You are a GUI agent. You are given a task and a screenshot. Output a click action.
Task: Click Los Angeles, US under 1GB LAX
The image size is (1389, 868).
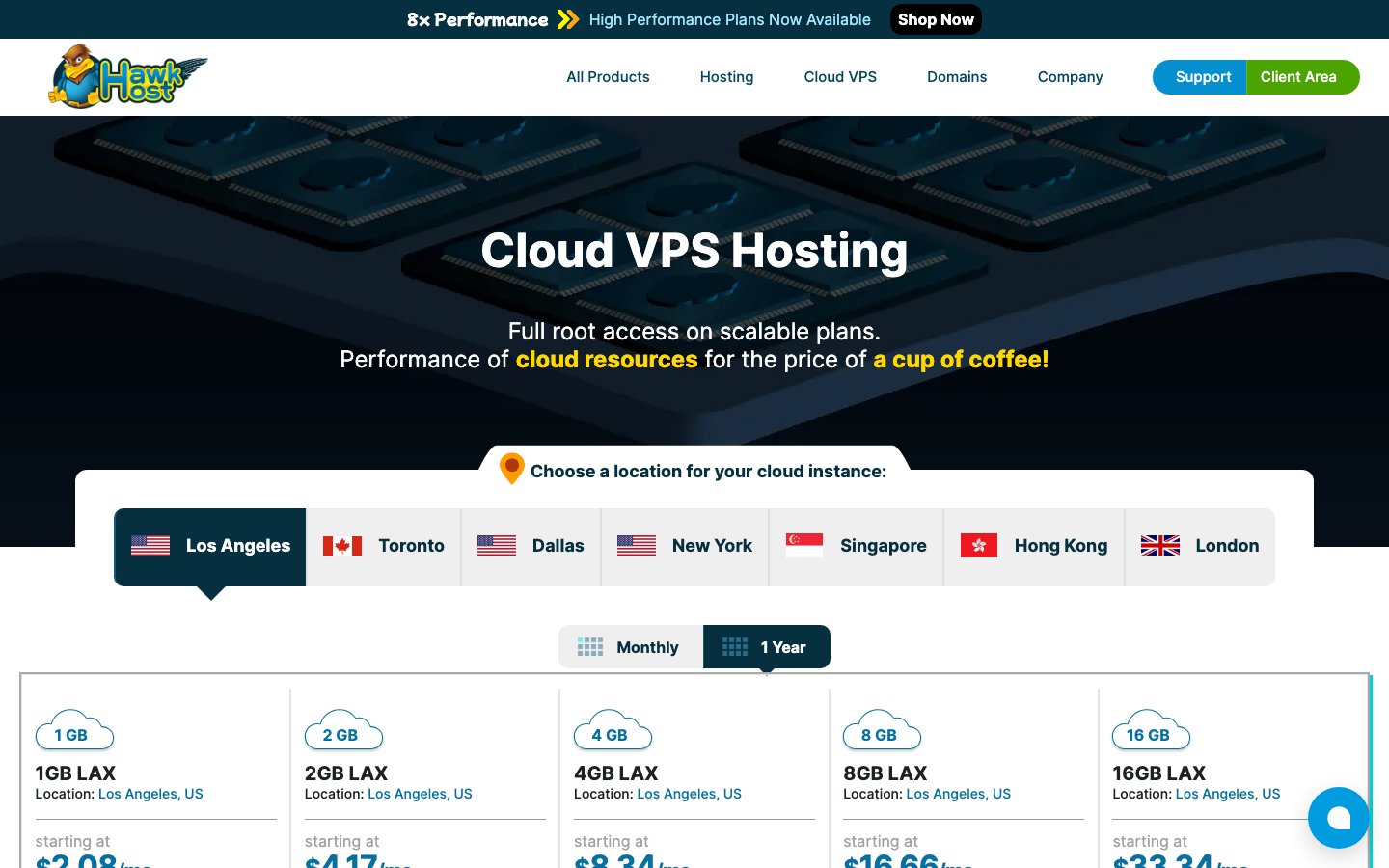[x=150, y=794]
